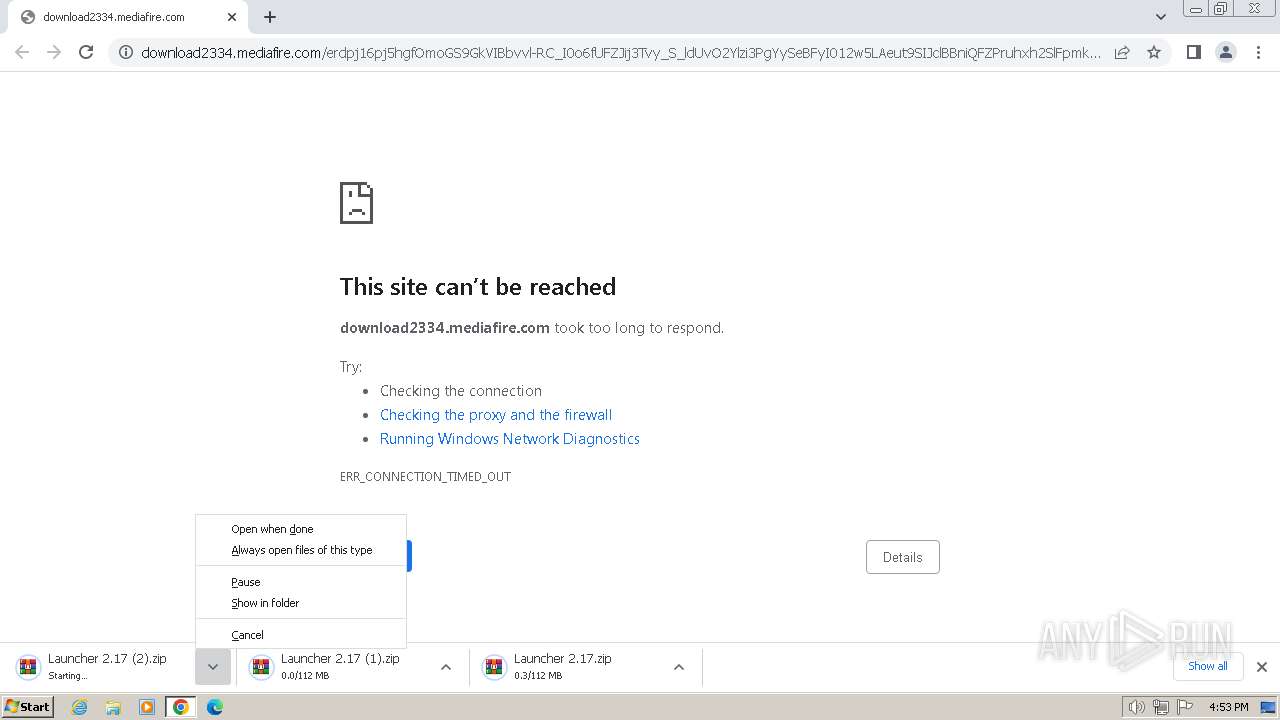Open media player taskbar icon

(147, 707)
